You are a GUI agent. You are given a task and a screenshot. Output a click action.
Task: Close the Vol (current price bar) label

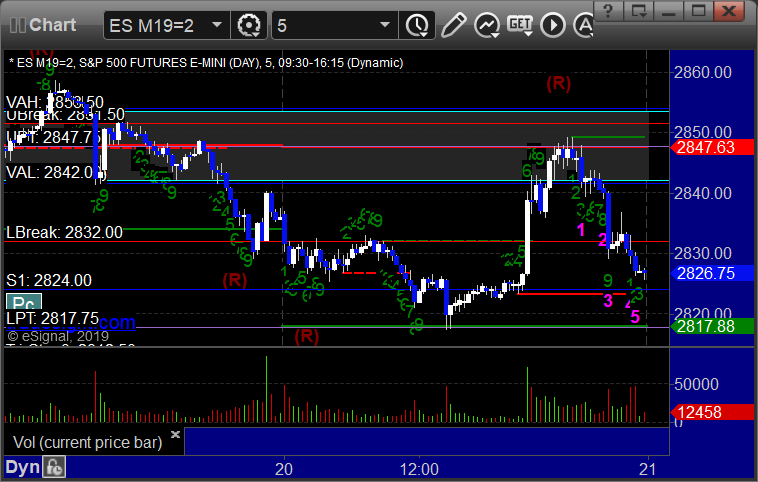point(175,434)
